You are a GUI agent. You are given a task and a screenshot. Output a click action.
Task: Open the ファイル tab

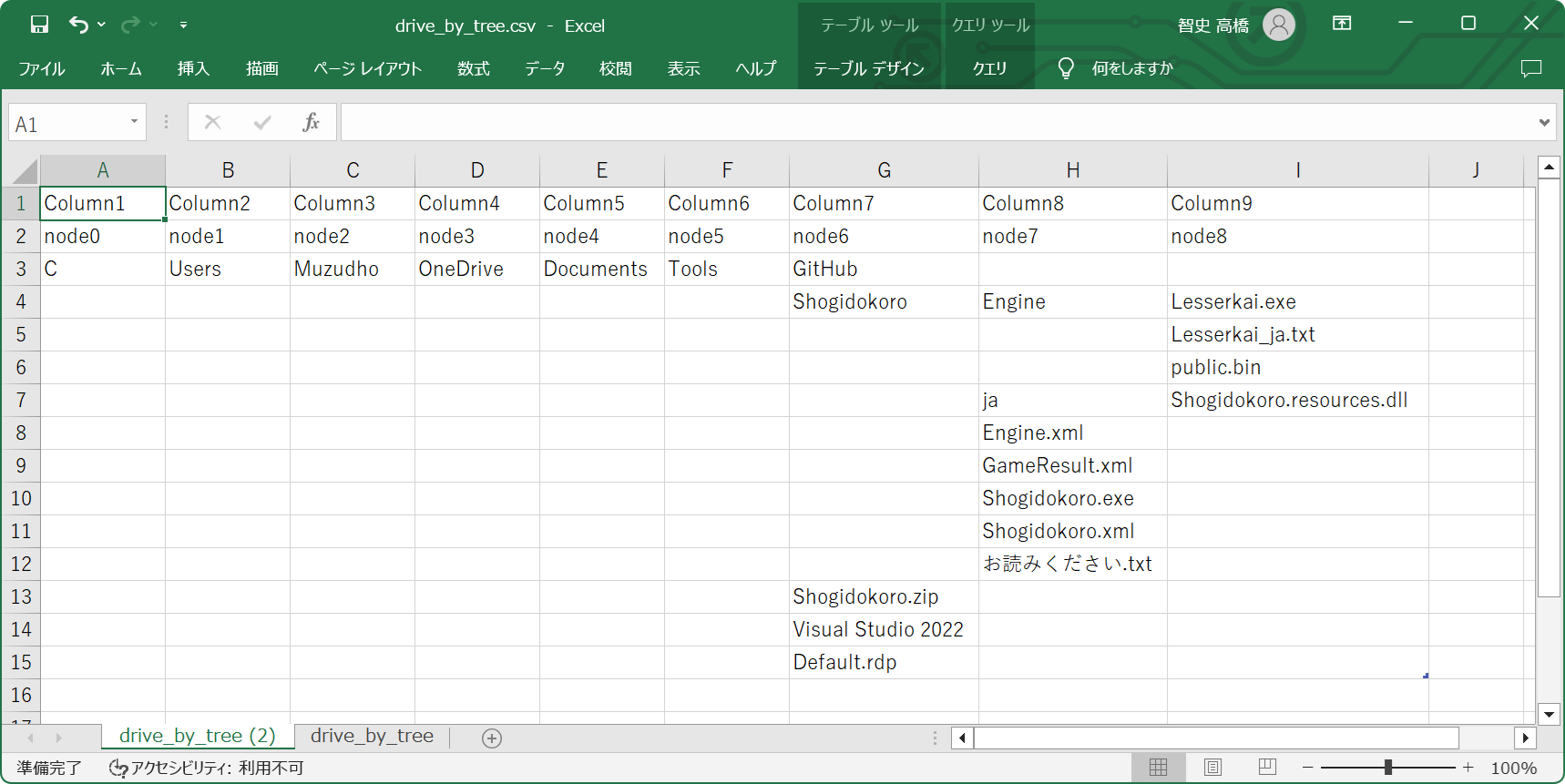pyautogui.click(x=42, y=68)
